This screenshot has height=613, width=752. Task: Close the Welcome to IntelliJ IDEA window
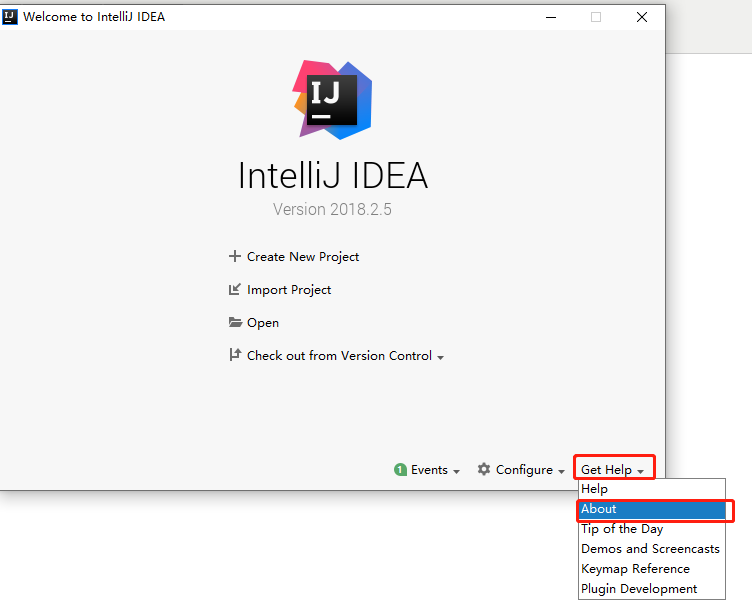pos(641,17)
